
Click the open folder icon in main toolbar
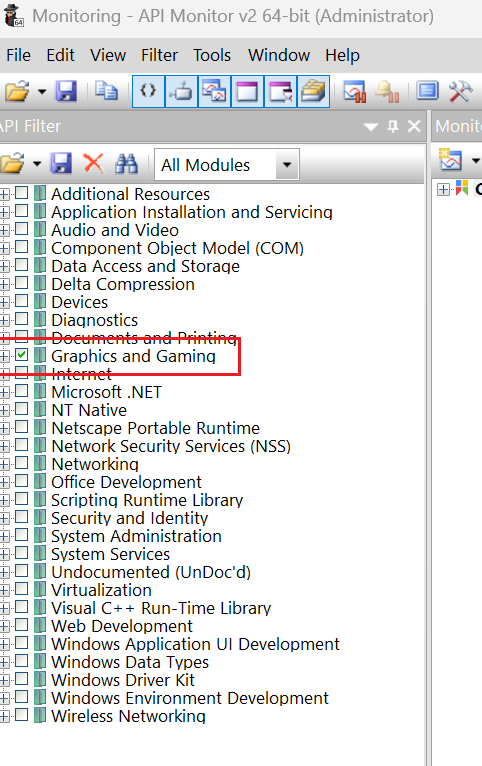click(x=17, y=91)
